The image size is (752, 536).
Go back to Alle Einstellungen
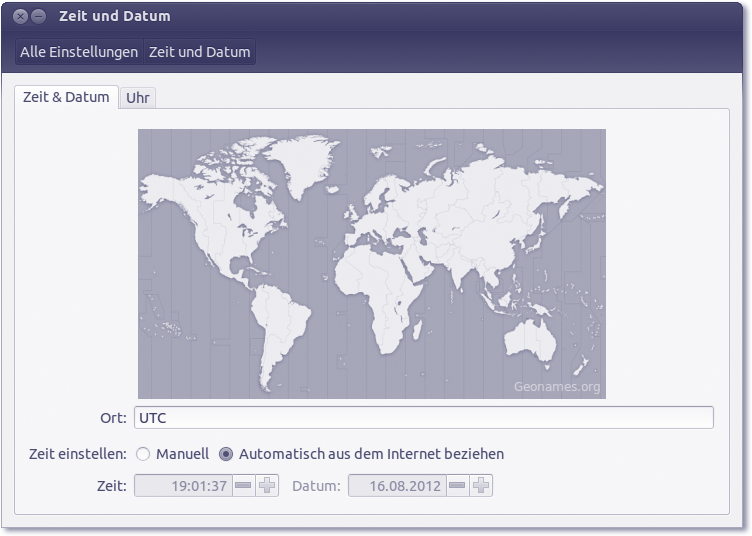(79, 52)
